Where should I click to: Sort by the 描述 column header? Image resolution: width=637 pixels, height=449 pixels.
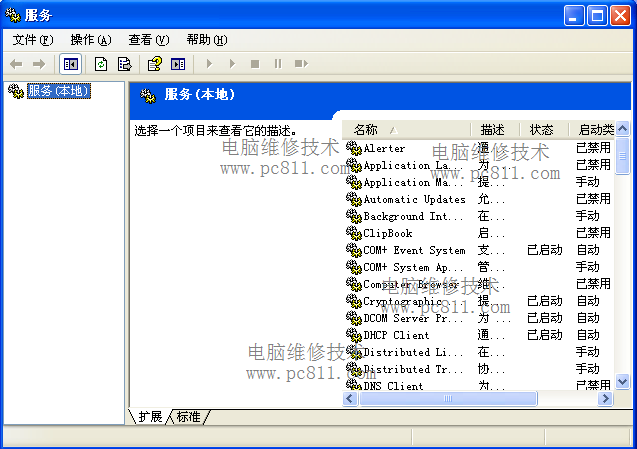click(x=495, y=130)
